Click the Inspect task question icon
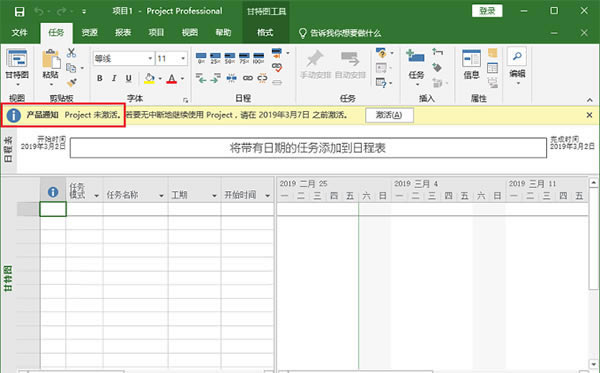Screen dimensions: 600x373 point(381,53)
